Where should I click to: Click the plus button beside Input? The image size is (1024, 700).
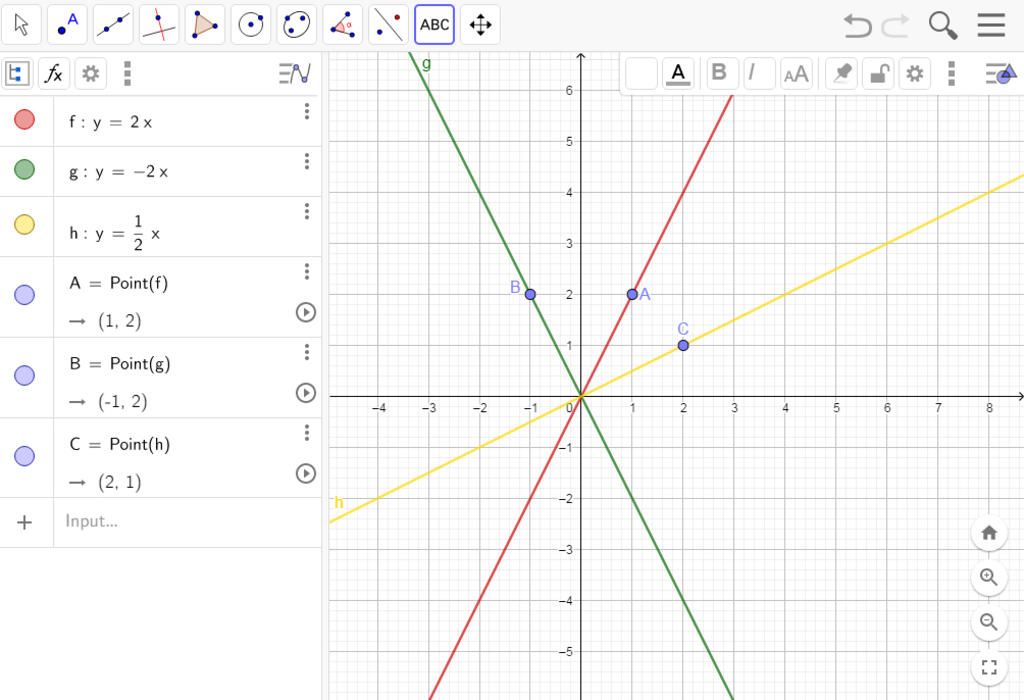(24, 522)
